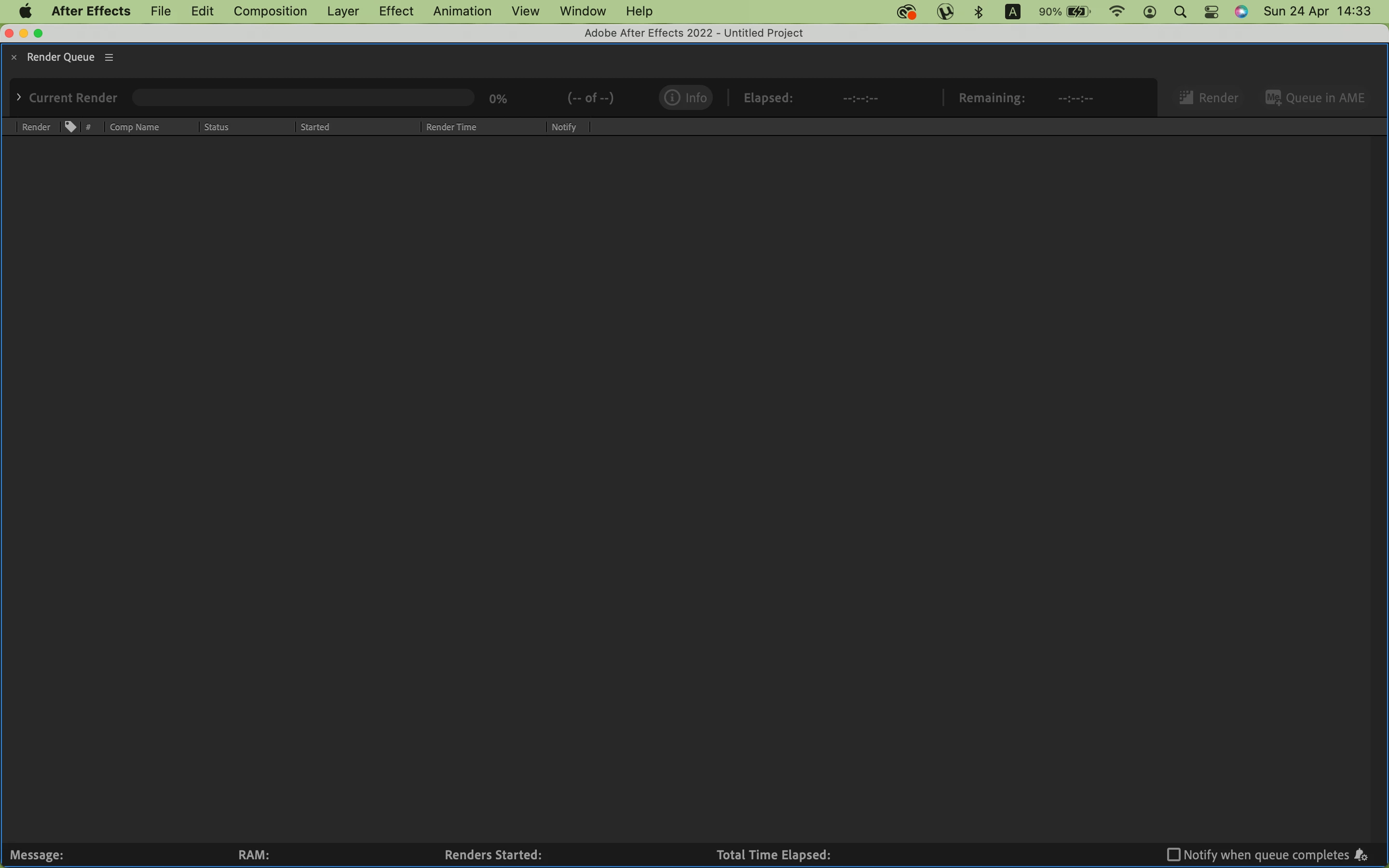The image size is (1389, 868).
Task: Close the Render Queue panel tab
Action: pyautogui.click(x=14, y=57)
